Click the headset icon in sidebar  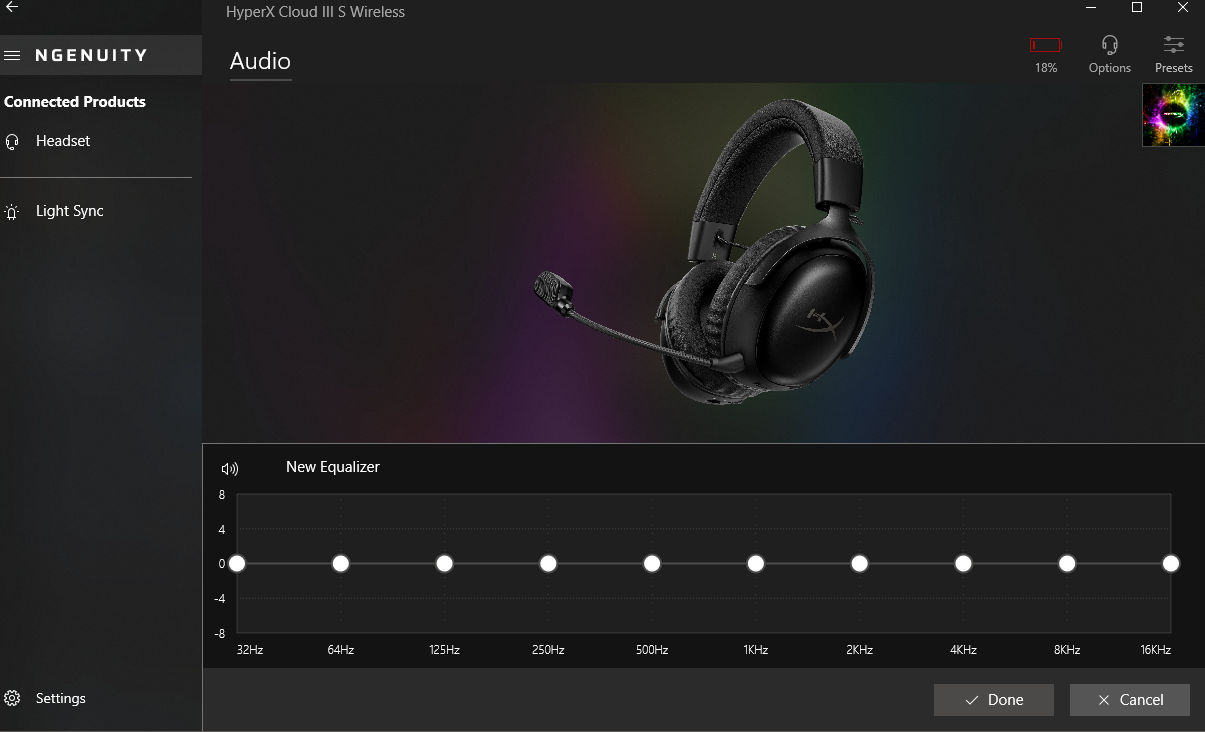coord(12,142)
